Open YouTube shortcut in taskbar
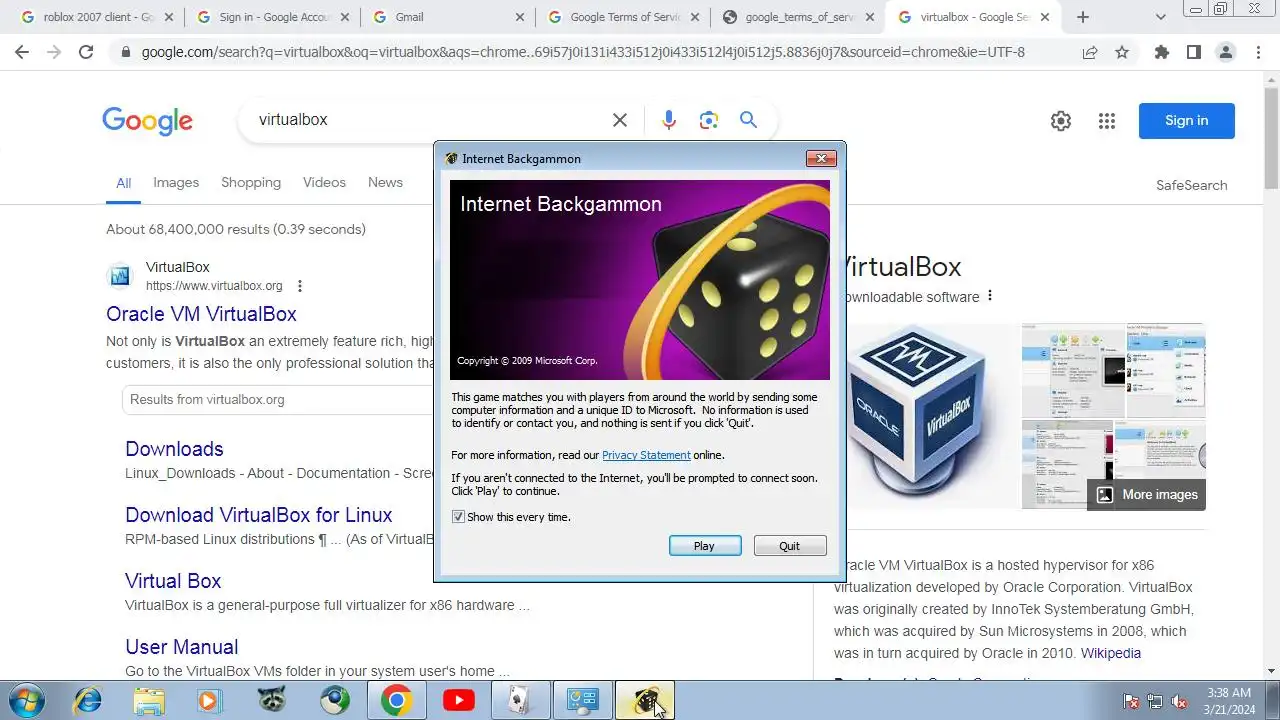Viewport: 1280px width, 720px height. pos(458,701)
